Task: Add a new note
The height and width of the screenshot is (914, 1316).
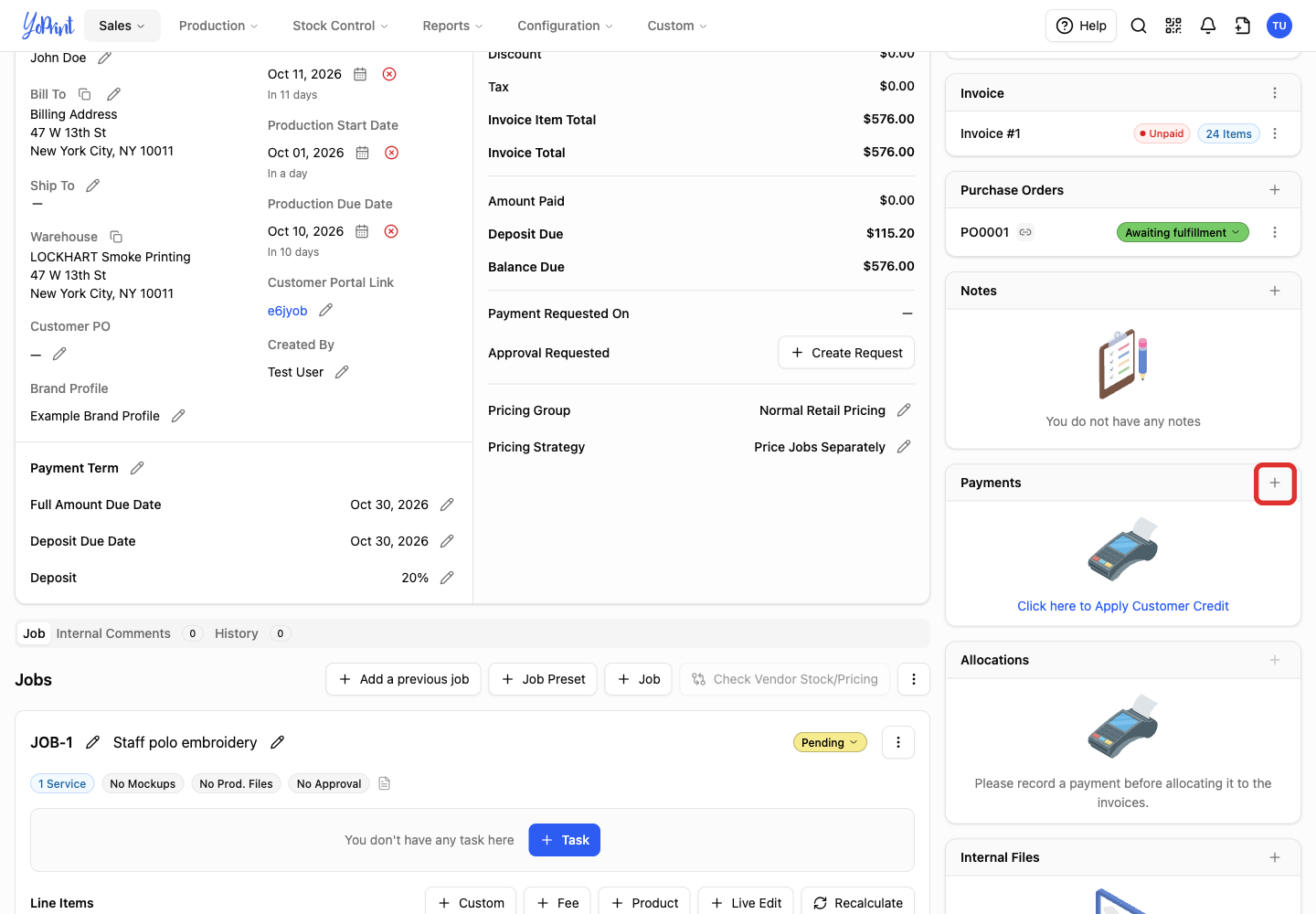Action: point(1275,291)
